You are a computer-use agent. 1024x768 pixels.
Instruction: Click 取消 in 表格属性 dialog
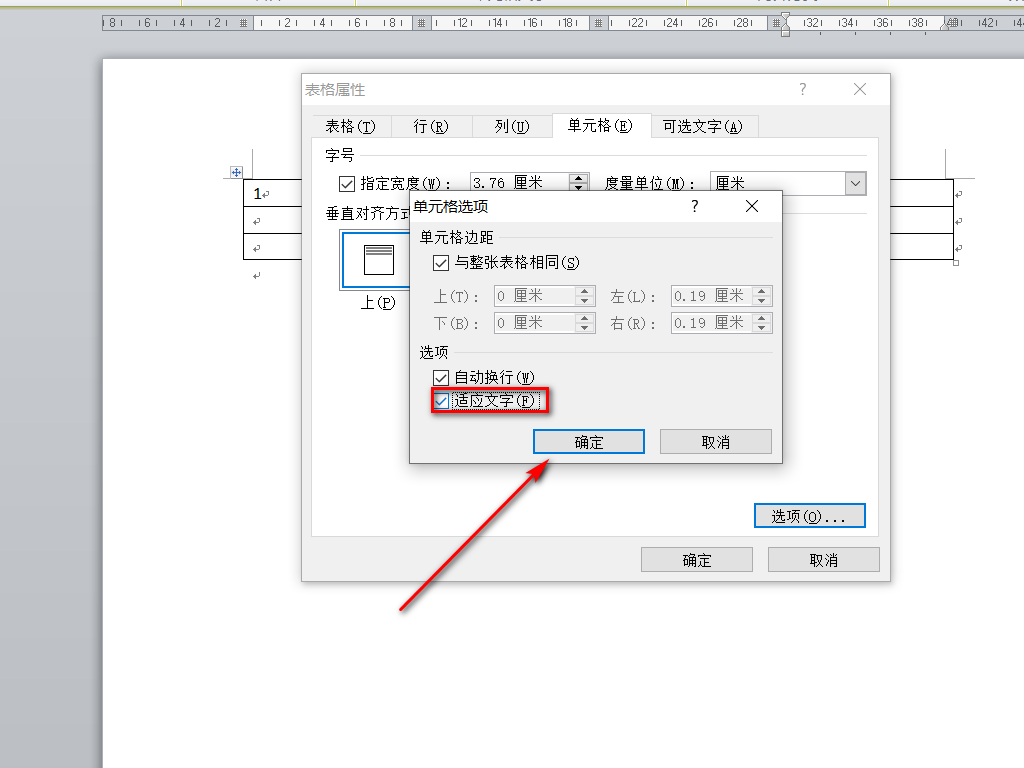[824, 560]
